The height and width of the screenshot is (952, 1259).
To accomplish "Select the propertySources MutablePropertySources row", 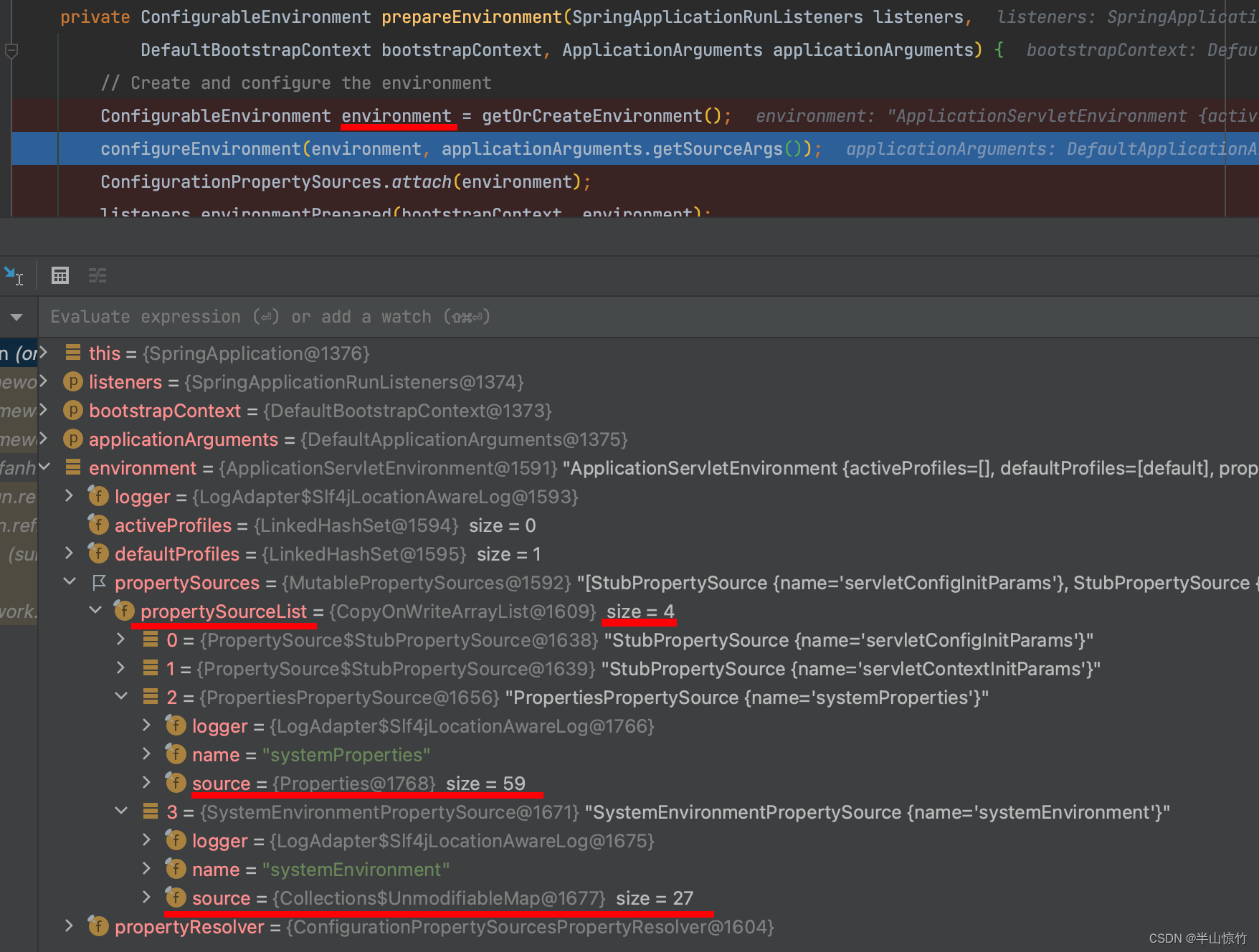I will click(649, 582).
